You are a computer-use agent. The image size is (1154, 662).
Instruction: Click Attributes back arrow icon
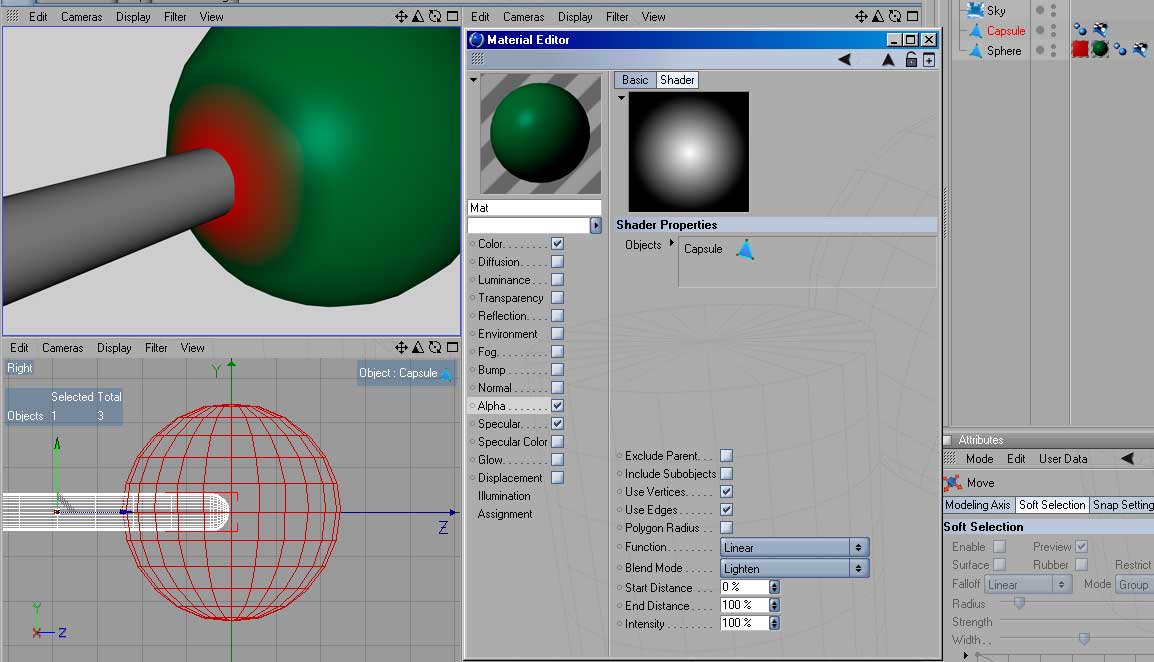click(1128, 458)
